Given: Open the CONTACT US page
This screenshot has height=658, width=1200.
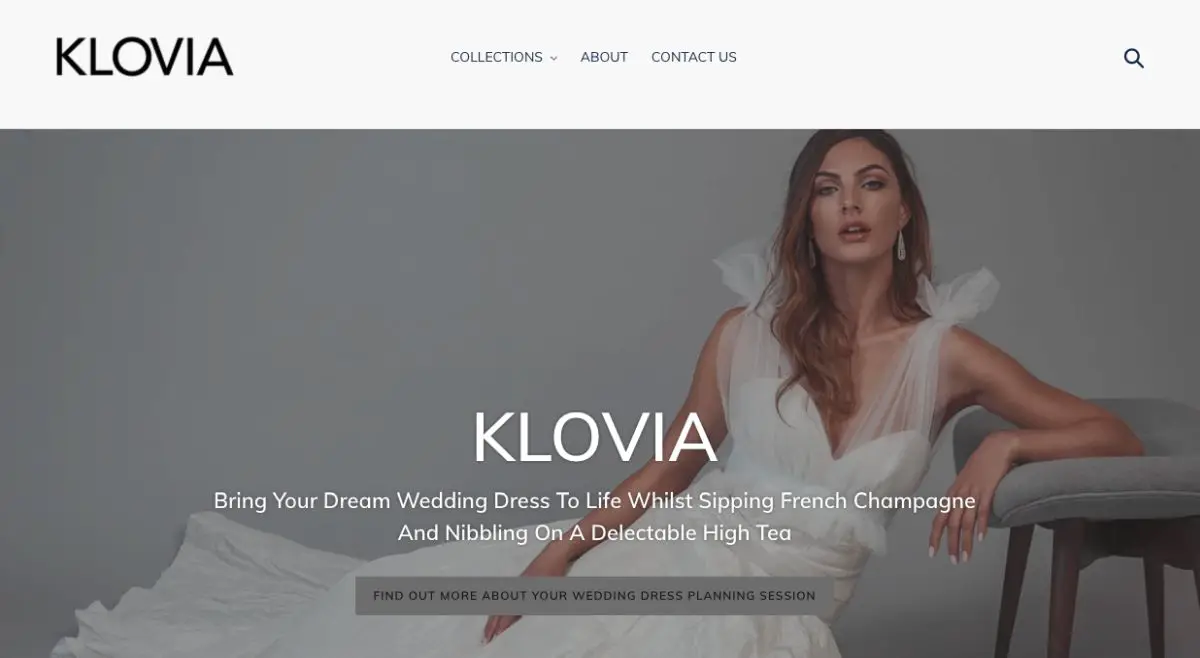Looking at the screenshot, I should [694, 57].
